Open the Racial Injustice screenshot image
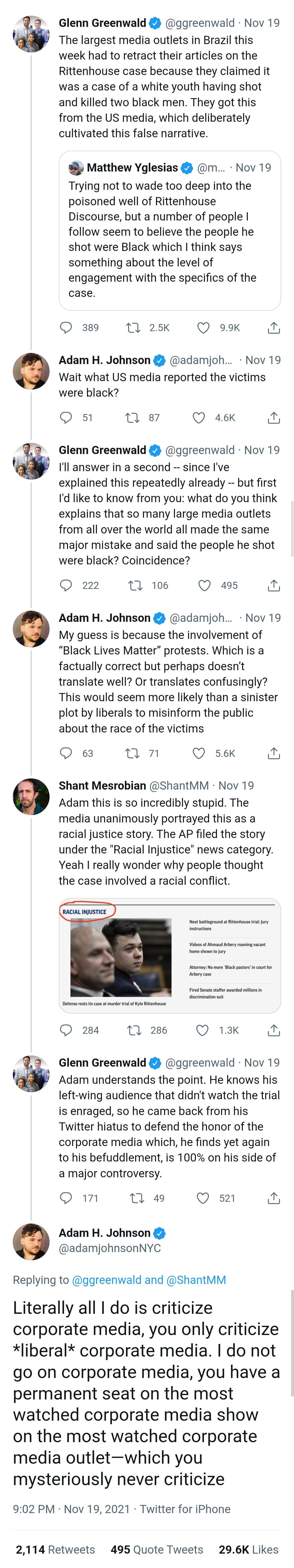 [x=170, y=955]
